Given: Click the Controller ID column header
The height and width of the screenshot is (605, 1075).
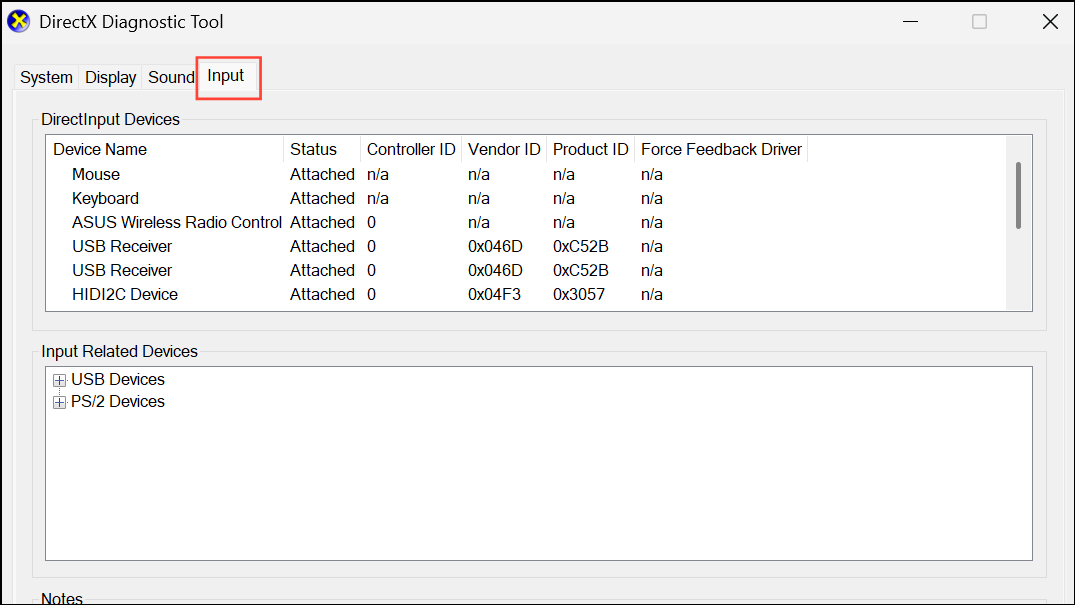Looking at the screenshot, I should coord(410,149).
